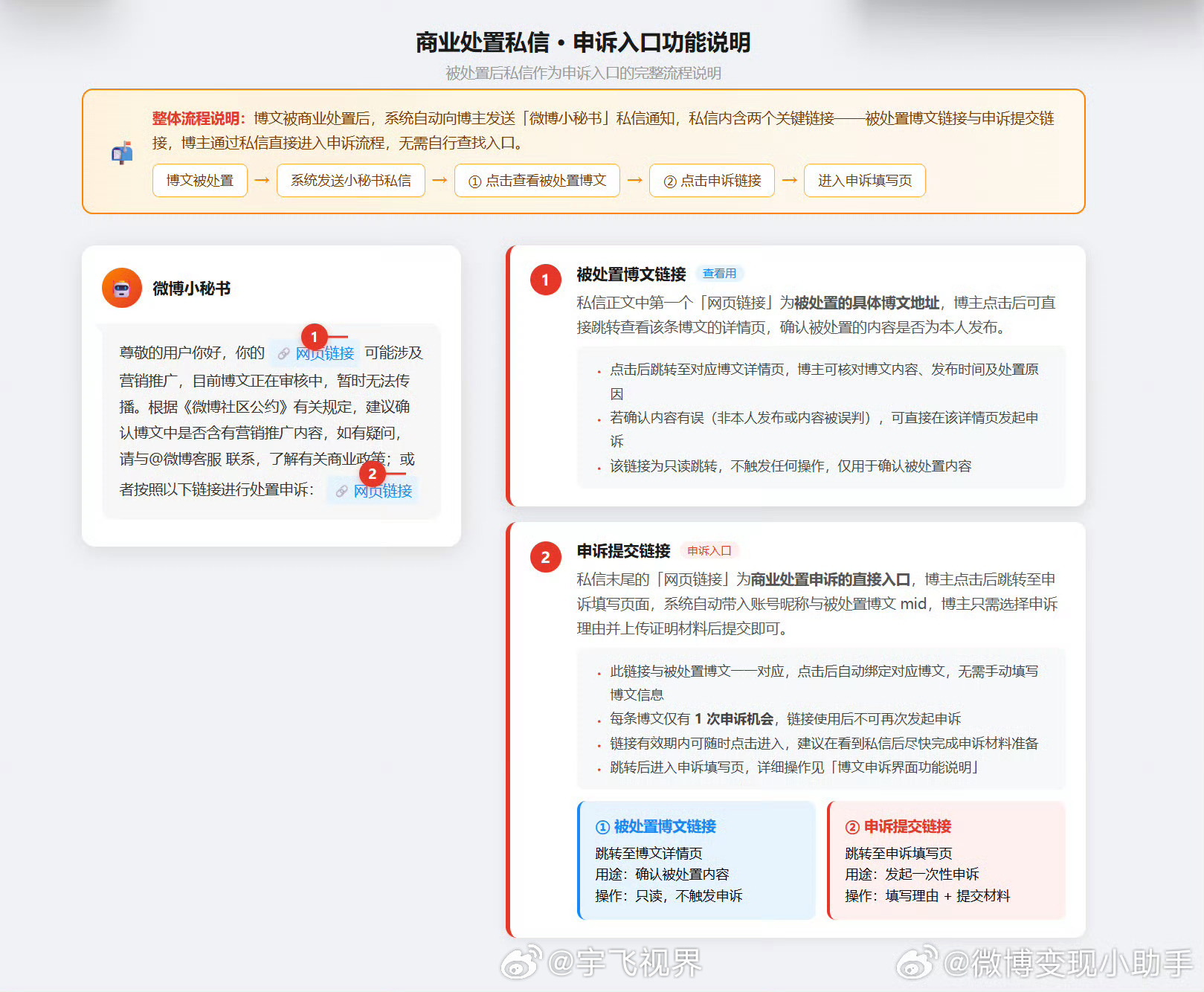Open the first 网页链接 after 你的
1204x992 pixels.
pos(325,353)
